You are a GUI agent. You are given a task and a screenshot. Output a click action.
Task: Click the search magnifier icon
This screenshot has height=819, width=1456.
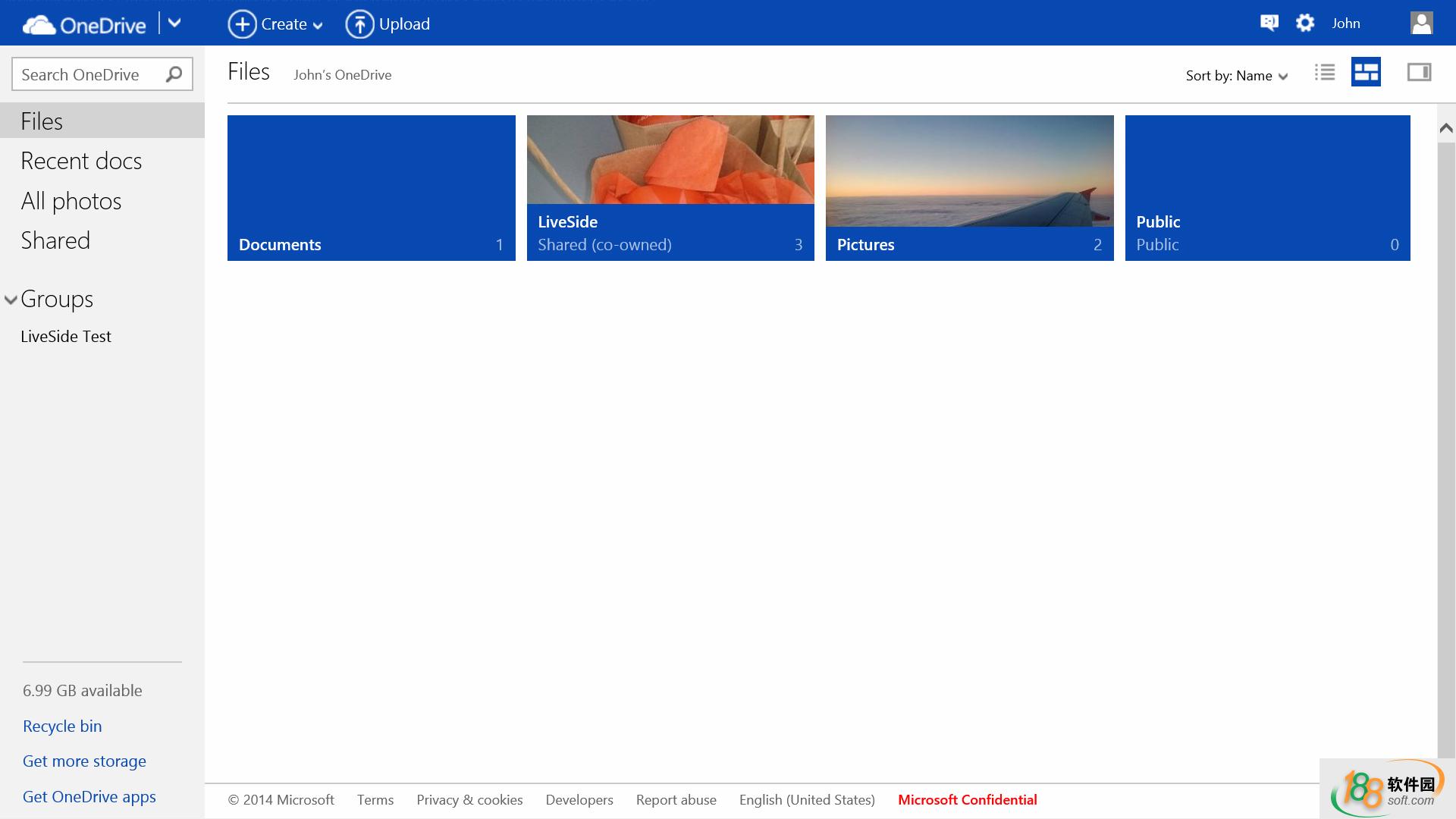tap(174, 74)
